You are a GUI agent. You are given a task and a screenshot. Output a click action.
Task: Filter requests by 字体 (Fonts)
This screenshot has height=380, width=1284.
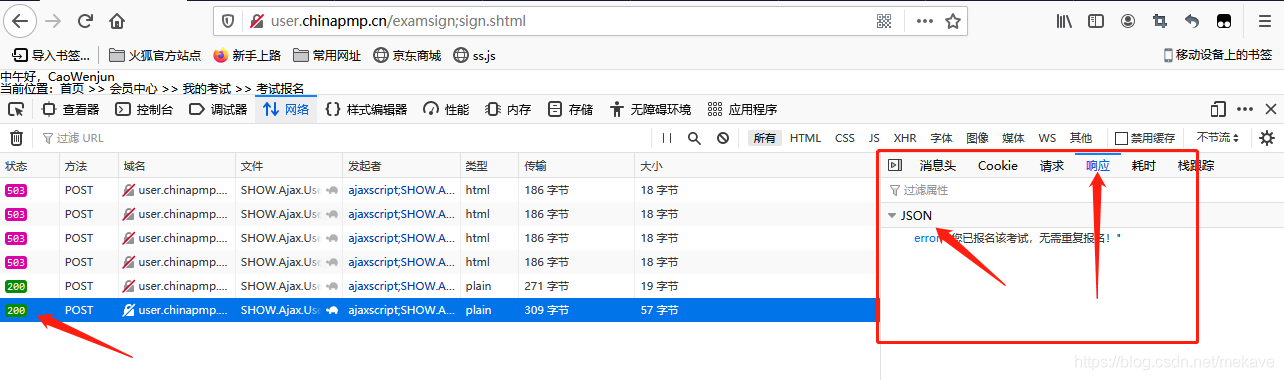(x=941, y=138)
